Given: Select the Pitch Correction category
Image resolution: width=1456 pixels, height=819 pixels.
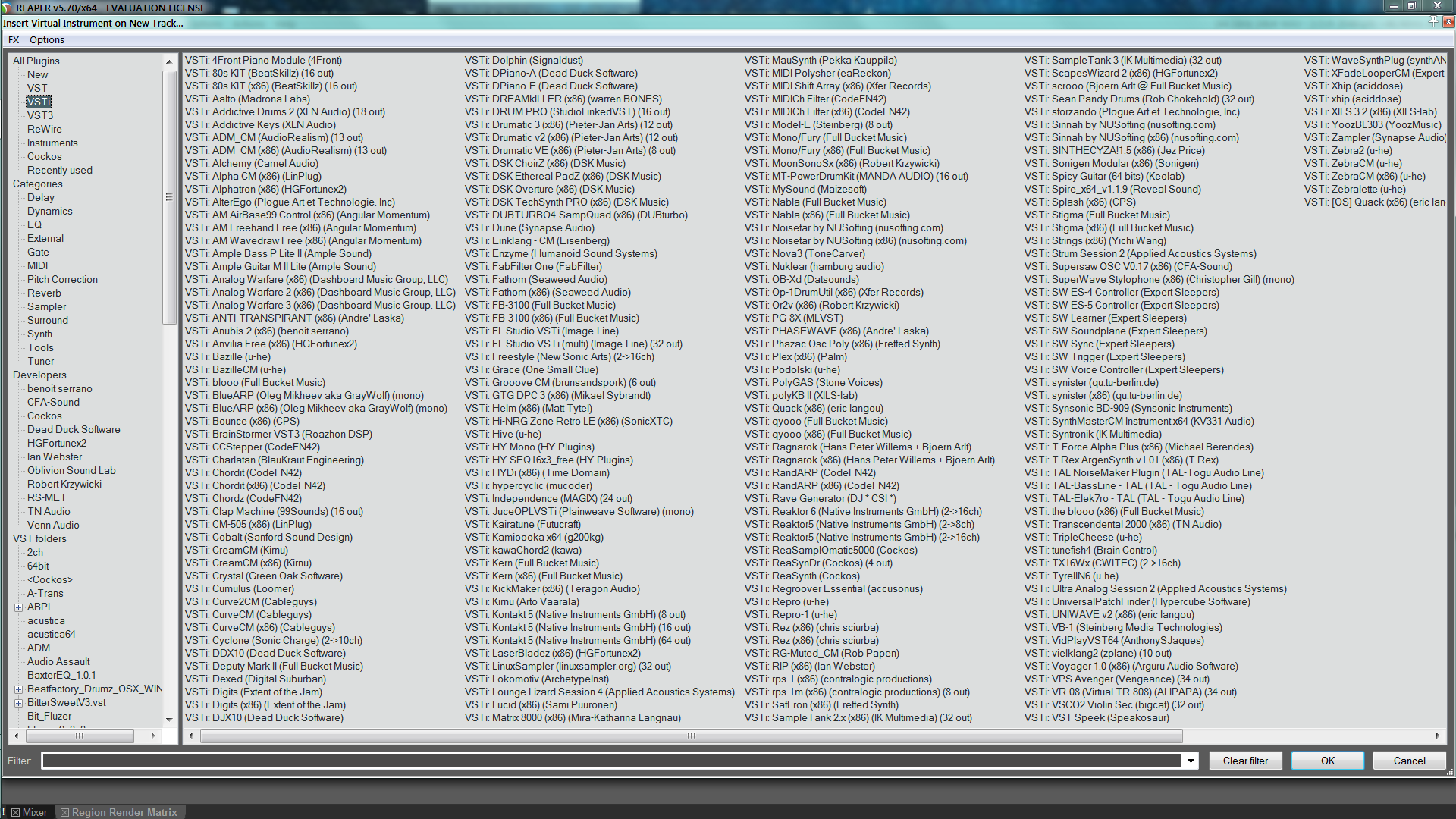Looking at the screenshot, I should pos(62,279).
